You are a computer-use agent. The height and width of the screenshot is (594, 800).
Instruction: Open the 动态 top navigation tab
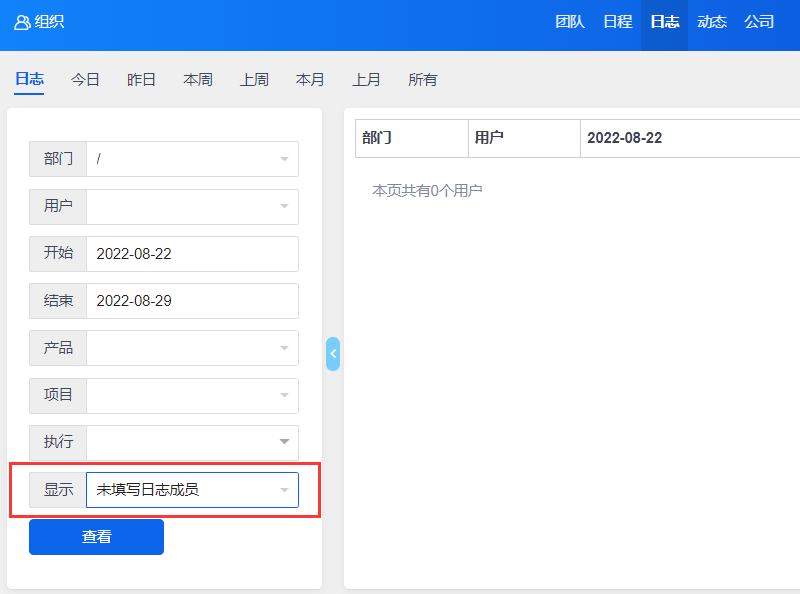pos(711,22)
